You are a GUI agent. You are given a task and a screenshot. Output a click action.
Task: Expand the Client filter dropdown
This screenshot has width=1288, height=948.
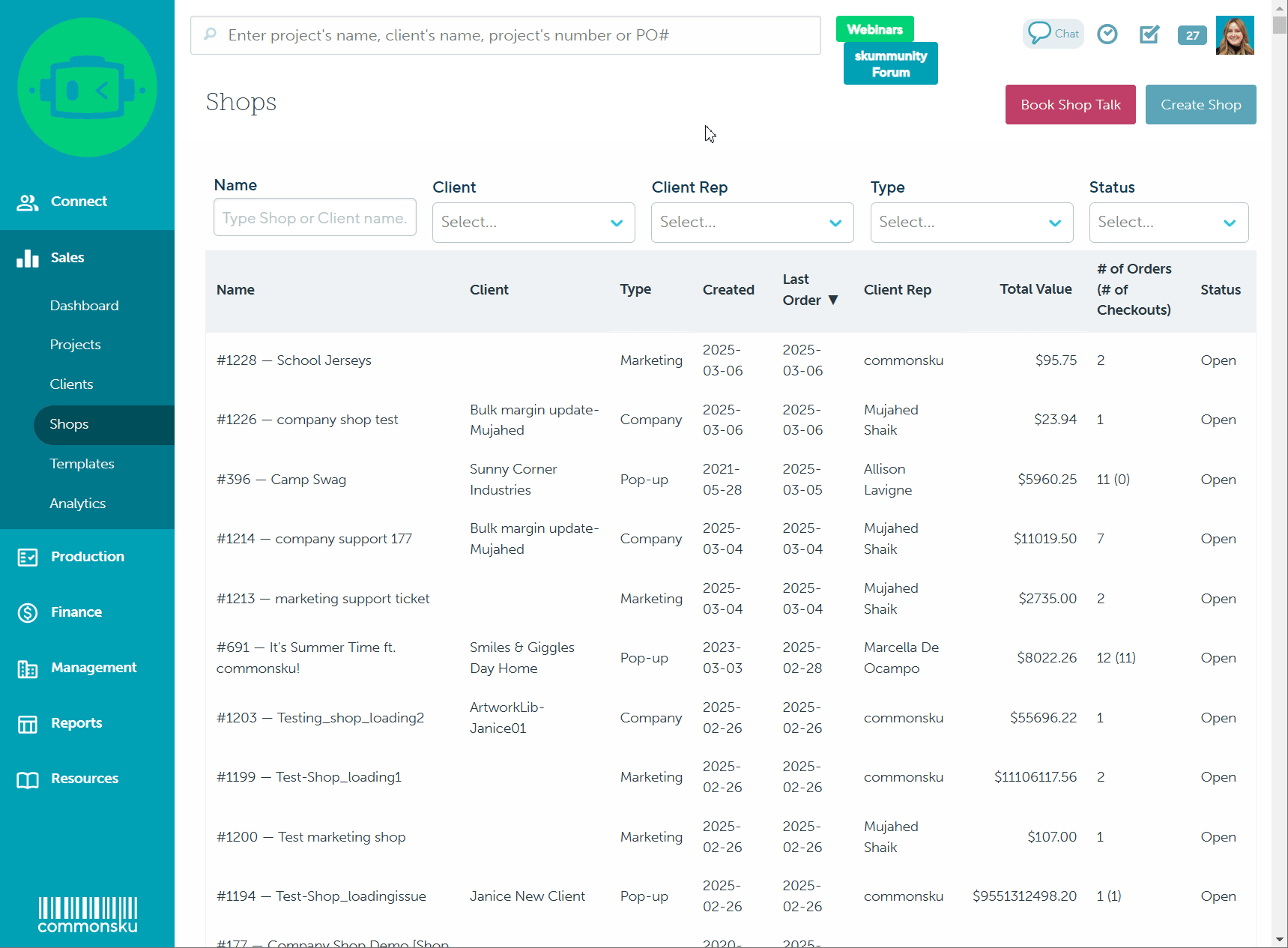533,223
